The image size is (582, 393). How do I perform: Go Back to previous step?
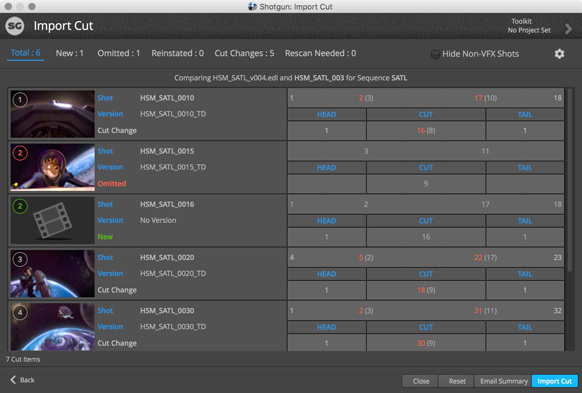22,380
